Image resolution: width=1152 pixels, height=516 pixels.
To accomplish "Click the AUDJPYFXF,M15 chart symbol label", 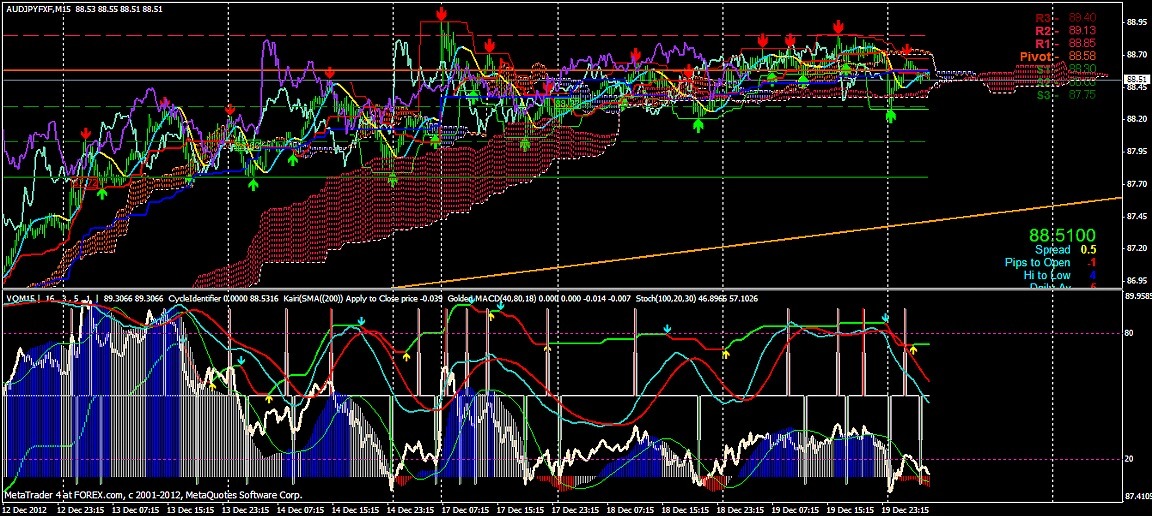I will (37, 10).
